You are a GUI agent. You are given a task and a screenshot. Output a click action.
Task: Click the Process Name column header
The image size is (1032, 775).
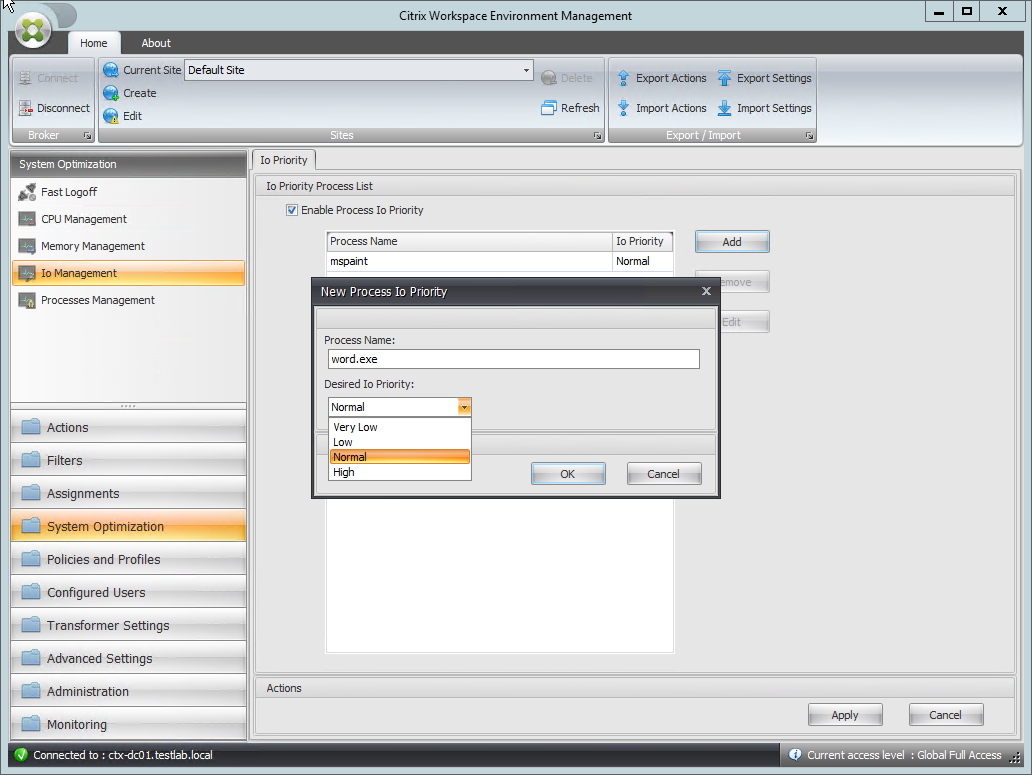click(x=469, y=241)
